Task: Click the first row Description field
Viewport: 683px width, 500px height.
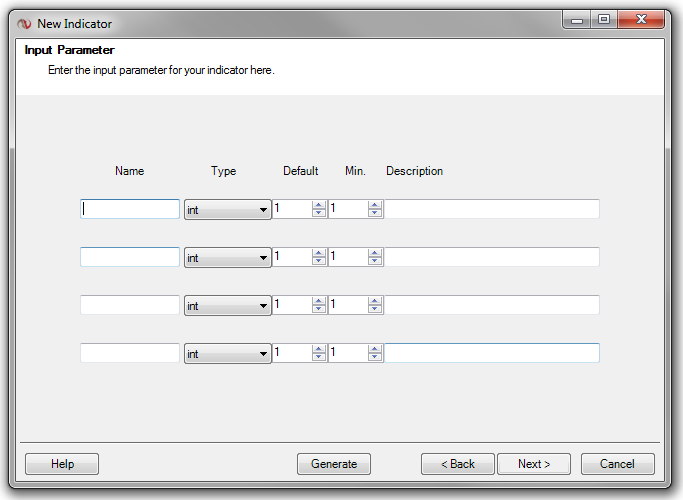Action: tap(492, 209)
